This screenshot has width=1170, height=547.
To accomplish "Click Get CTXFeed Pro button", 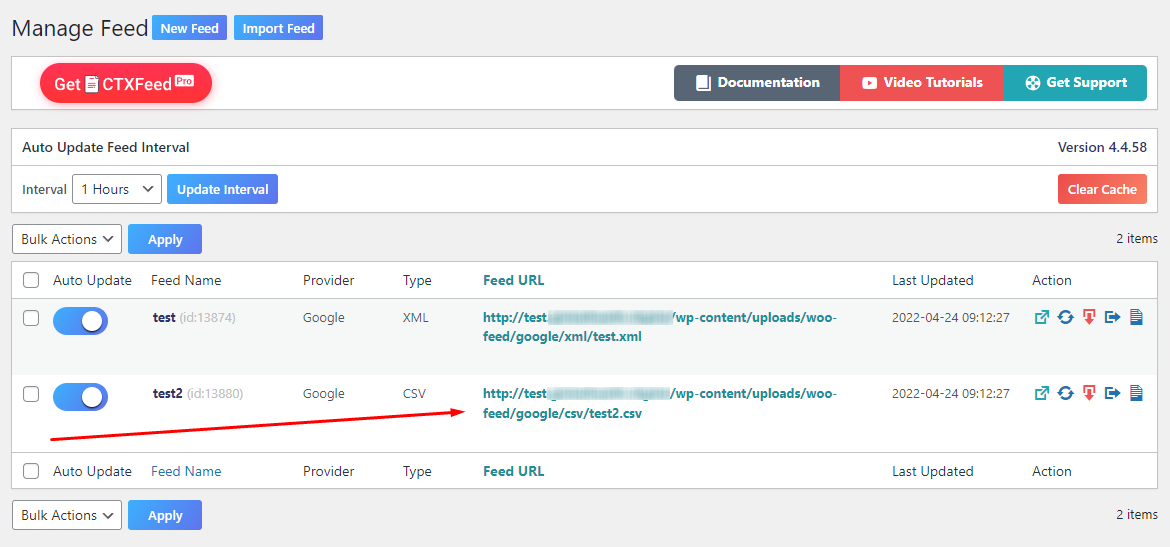I will coord(126,83).
